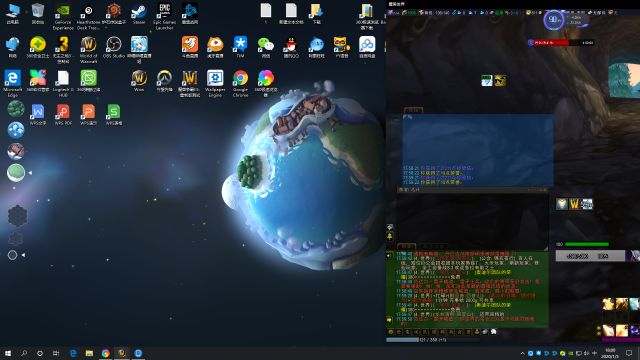Screen dimensions: 640x360
Task: Select the Wallpaper Engine desktop icon
Action: (215, 84)
